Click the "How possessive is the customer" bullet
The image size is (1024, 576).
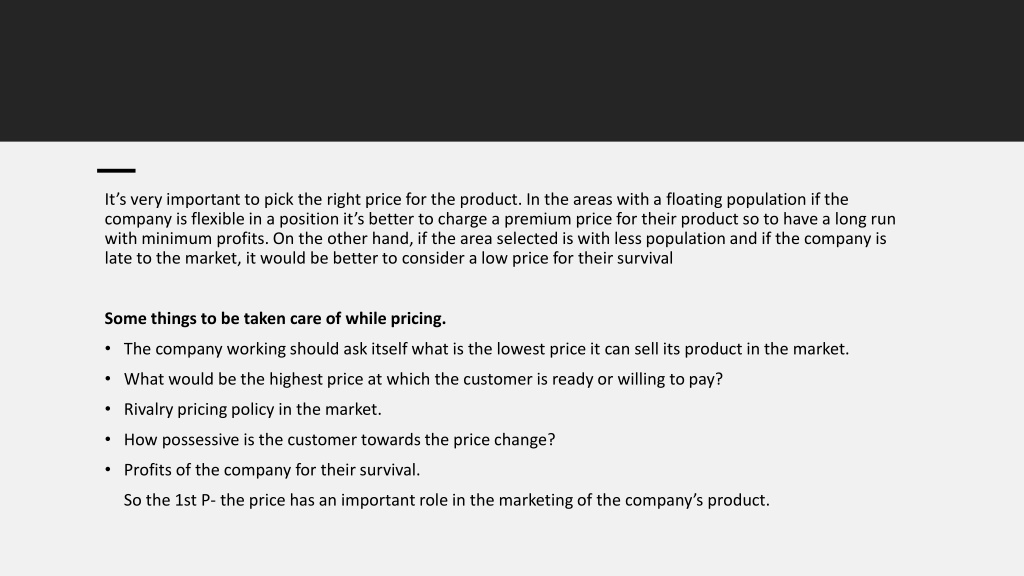(x=340, y=440)
